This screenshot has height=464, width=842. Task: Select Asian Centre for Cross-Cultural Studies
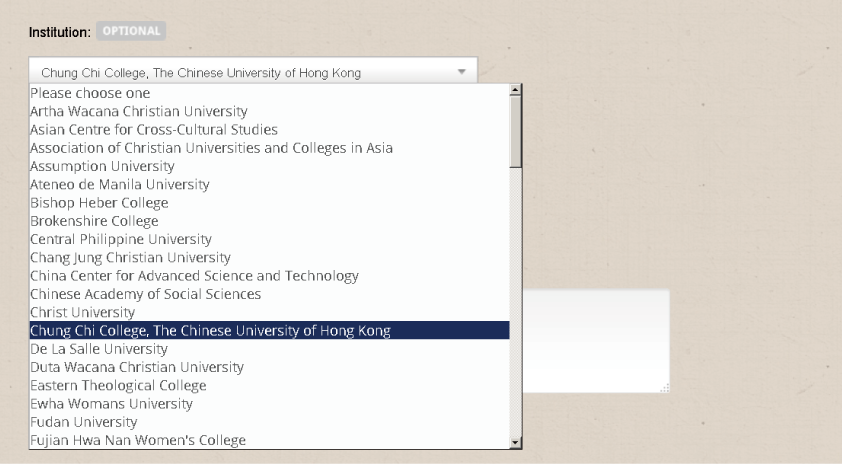pos(269,129)
